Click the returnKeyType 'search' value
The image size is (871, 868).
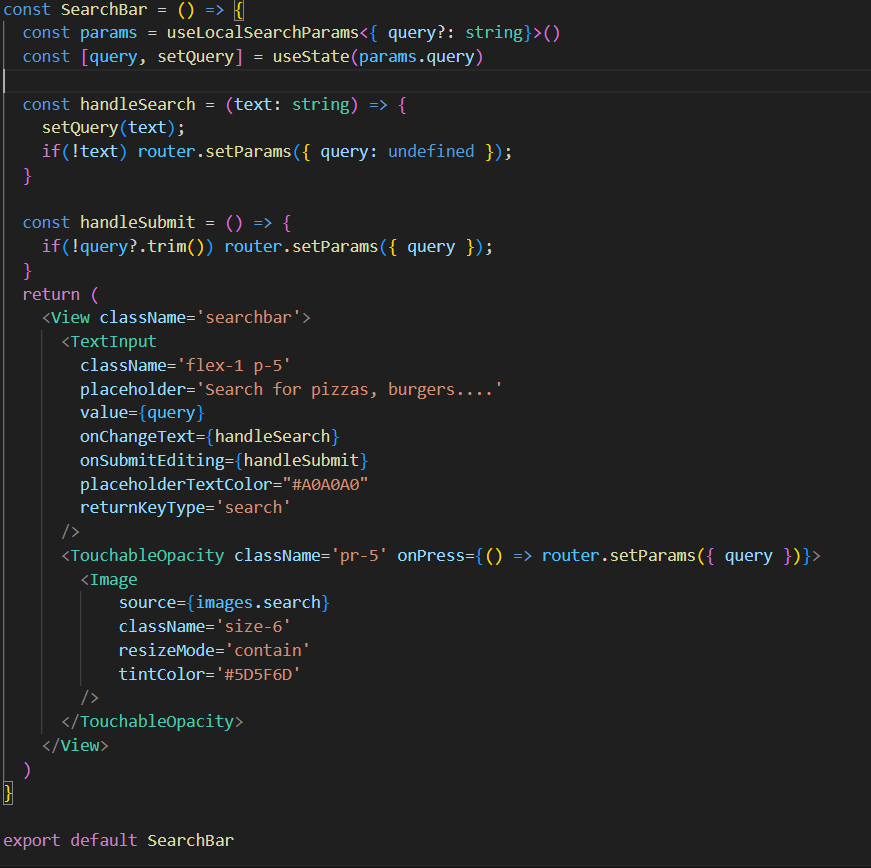click(x=253, y=508)
